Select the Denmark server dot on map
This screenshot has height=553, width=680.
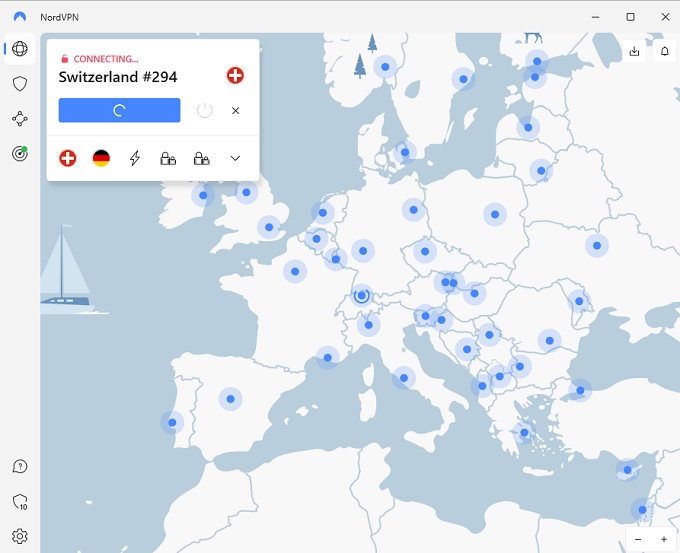405,152
